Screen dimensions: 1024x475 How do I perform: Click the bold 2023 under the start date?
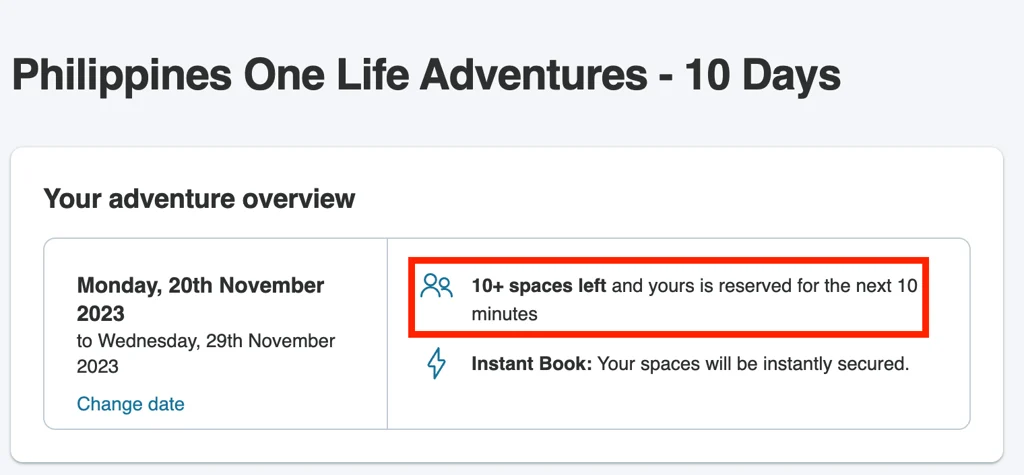tap(101, 314)
